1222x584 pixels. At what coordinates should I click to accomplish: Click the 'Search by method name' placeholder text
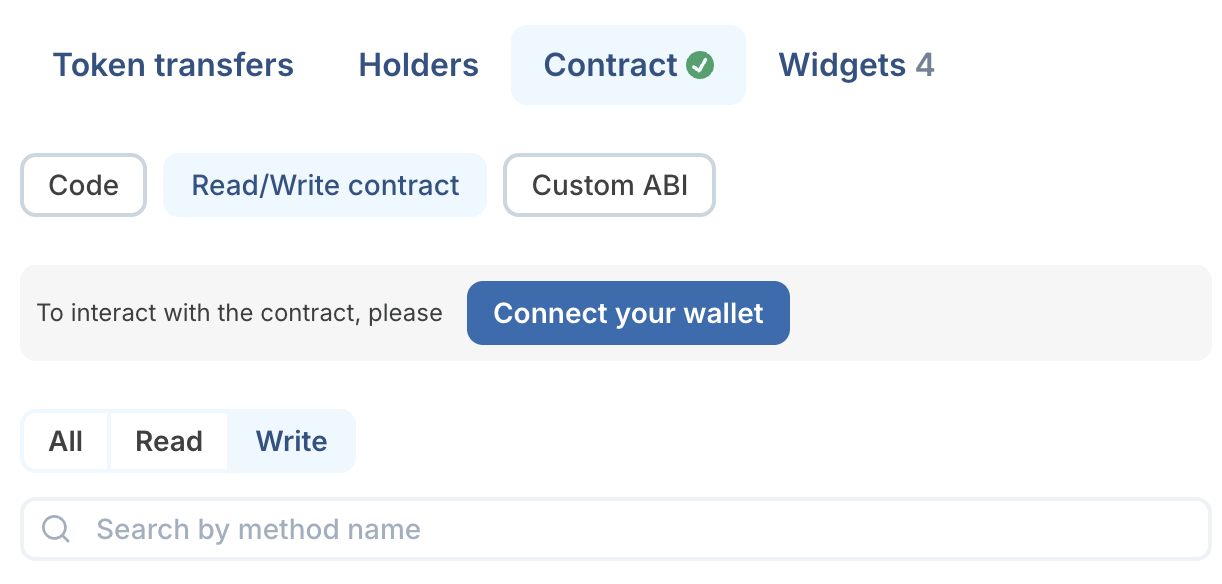pyautogui.click(x=258, y=529)
